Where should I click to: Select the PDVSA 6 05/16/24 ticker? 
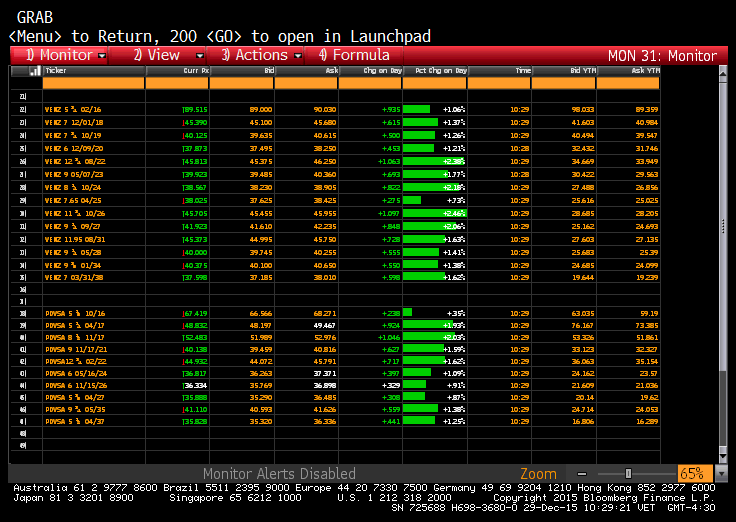[x=76, y=374]
